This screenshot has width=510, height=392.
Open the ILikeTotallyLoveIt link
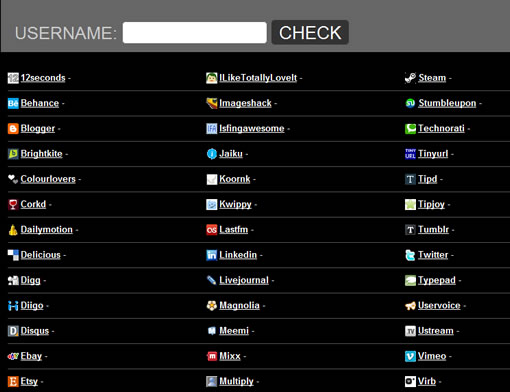[x=258, y=78]
